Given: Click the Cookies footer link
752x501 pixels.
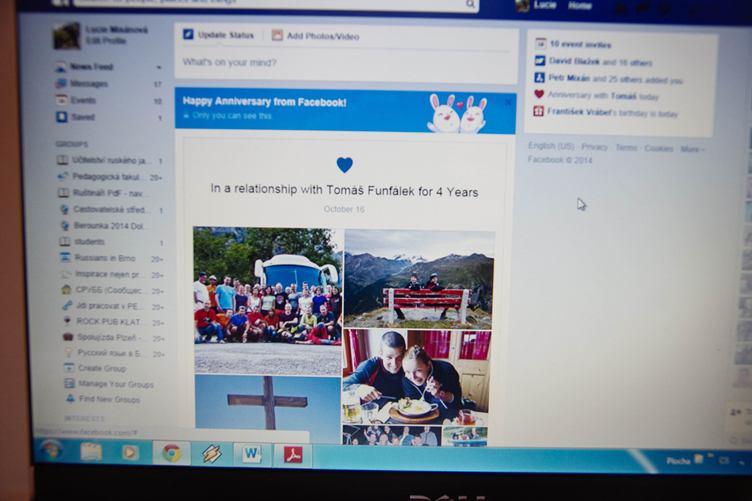Looking at the screenshot, I should pos(658,148).
